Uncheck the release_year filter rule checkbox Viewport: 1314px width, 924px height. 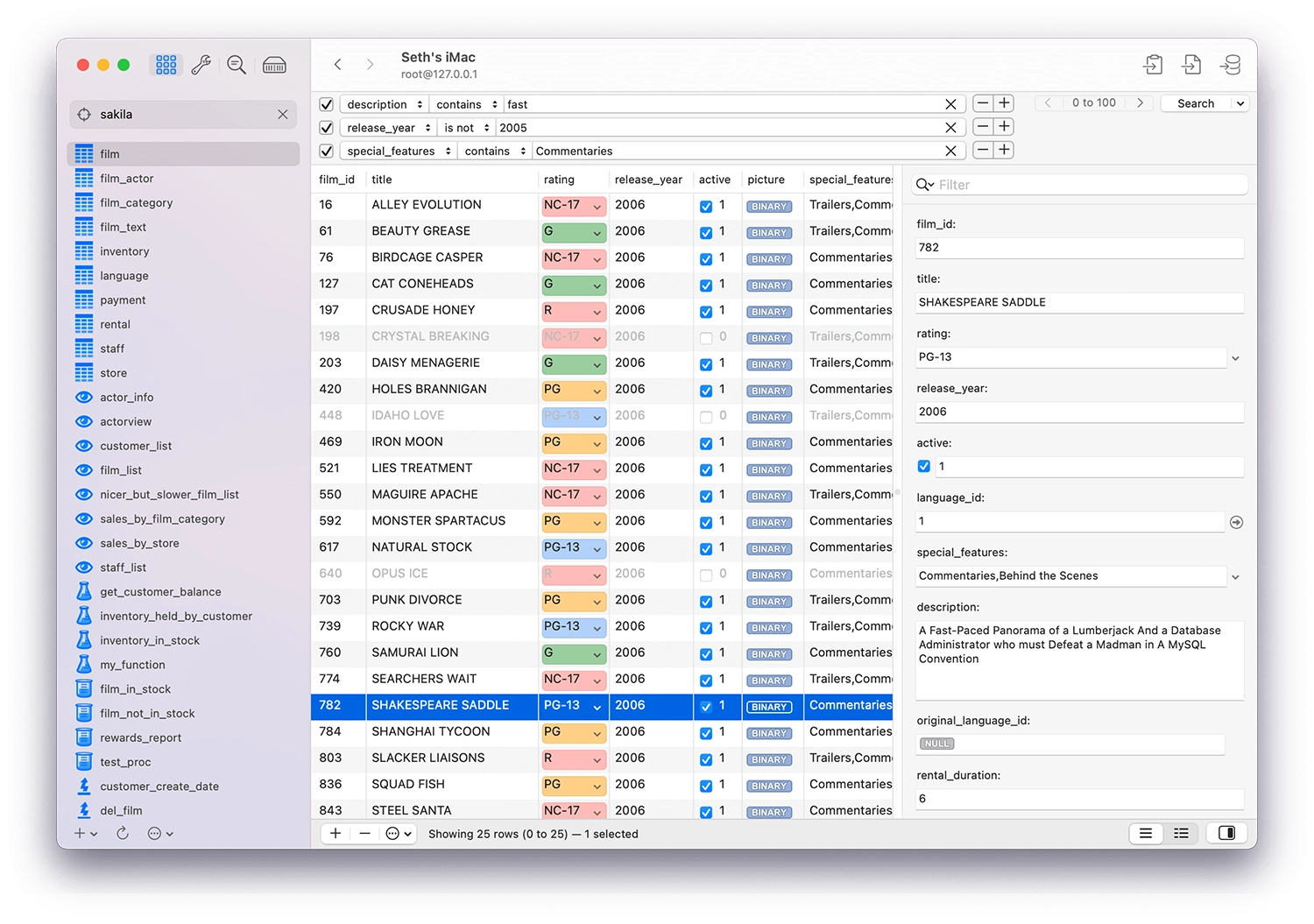point(327,127)
